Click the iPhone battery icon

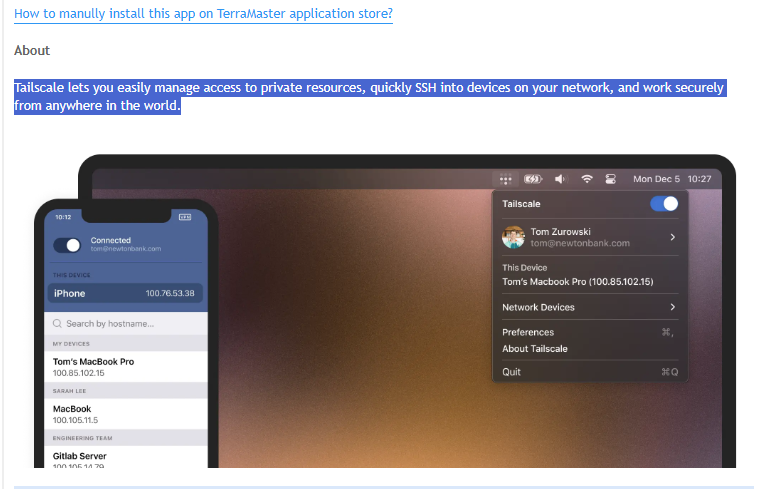[x=185, y=217]
